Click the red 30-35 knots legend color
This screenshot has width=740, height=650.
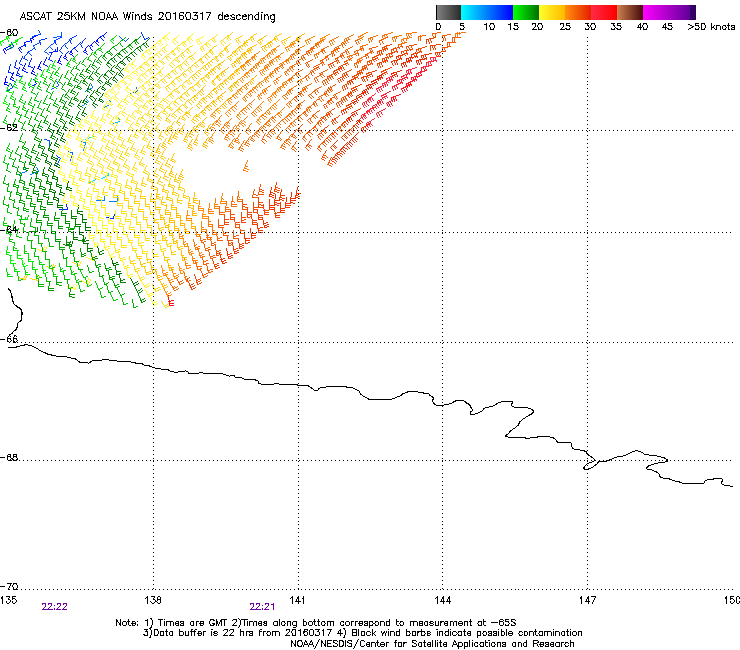point(604,12)
